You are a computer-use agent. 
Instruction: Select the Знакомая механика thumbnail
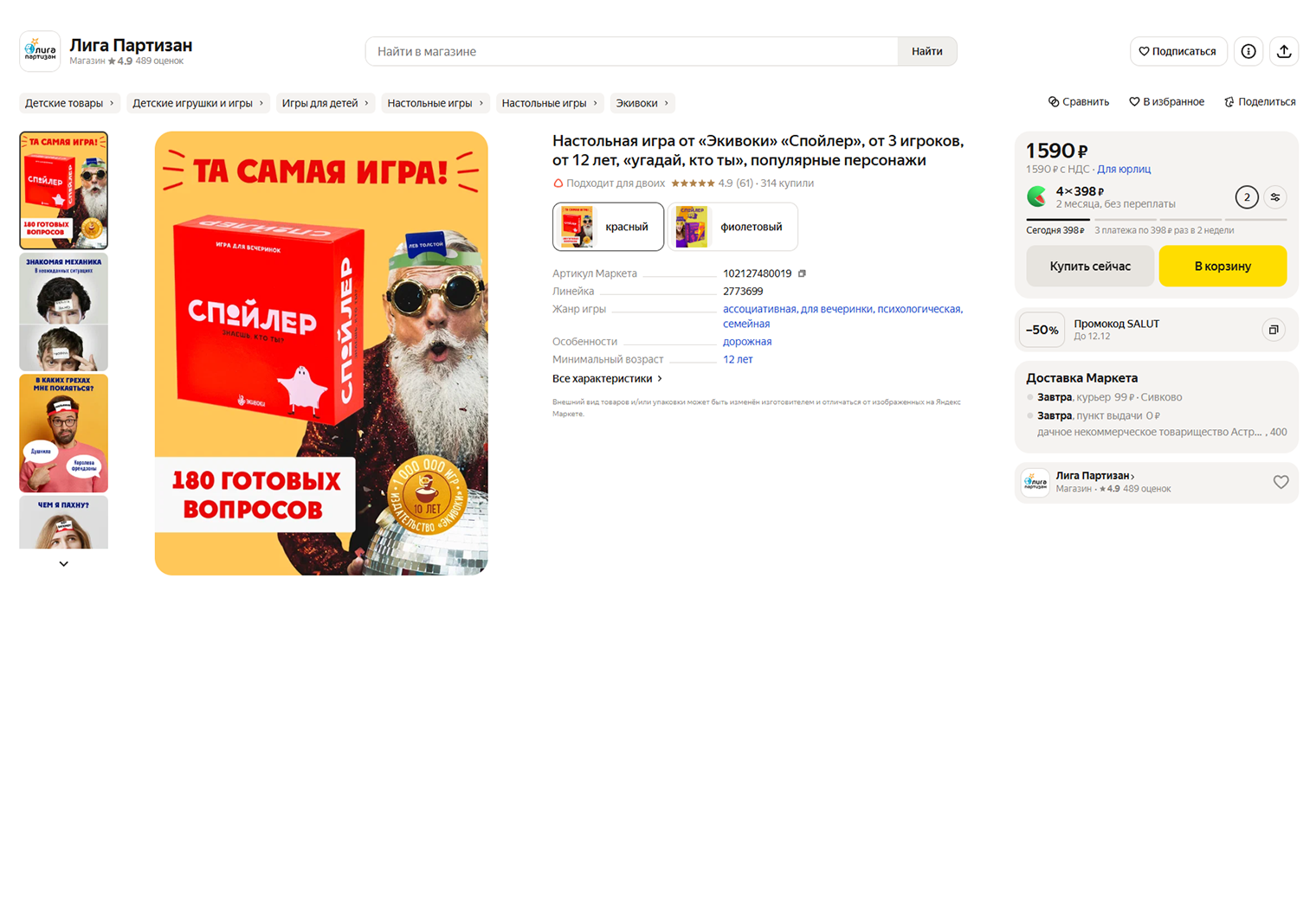(x=64, y=312)
